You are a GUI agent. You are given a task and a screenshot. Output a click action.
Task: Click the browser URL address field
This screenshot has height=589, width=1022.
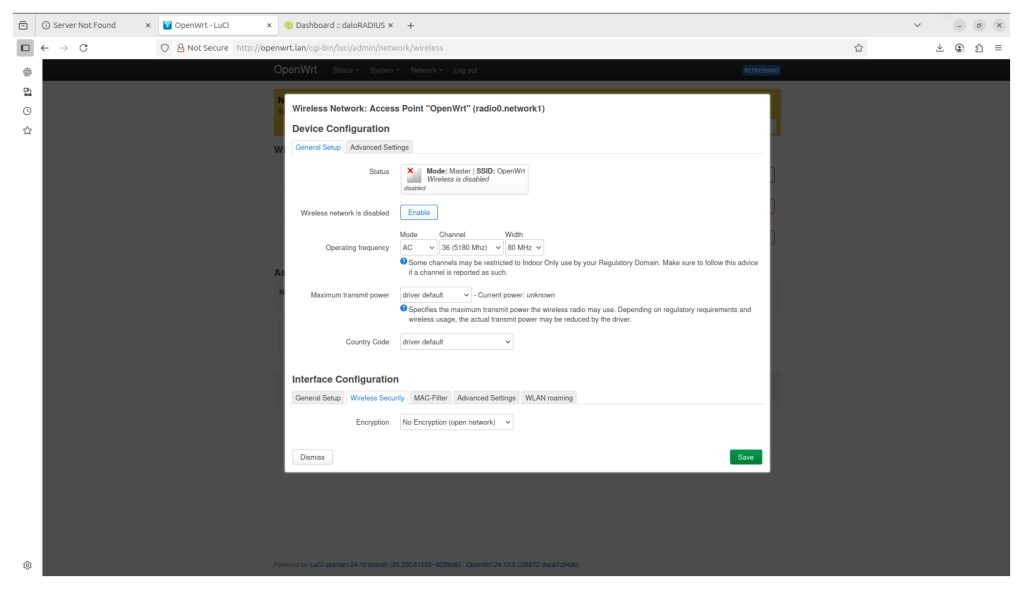pos(540,47)
